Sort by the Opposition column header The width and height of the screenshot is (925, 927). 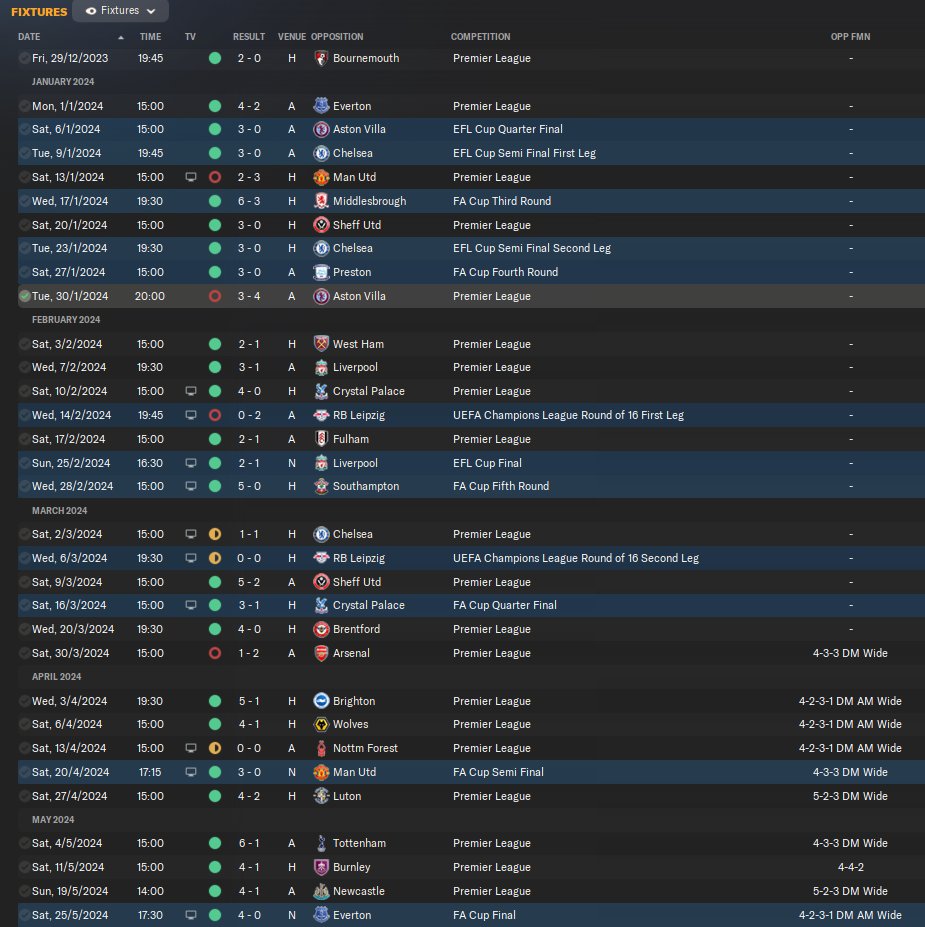[x=337, y=37]
